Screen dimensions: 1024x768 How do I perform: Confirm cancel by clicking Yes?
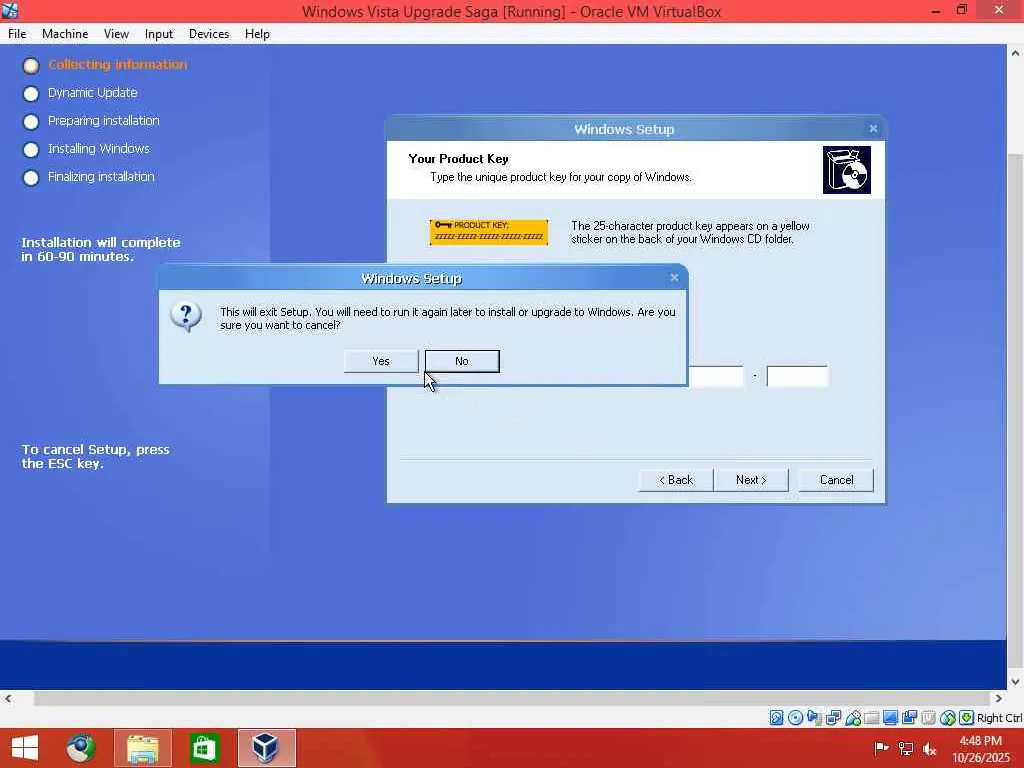(x=381, y=361)
